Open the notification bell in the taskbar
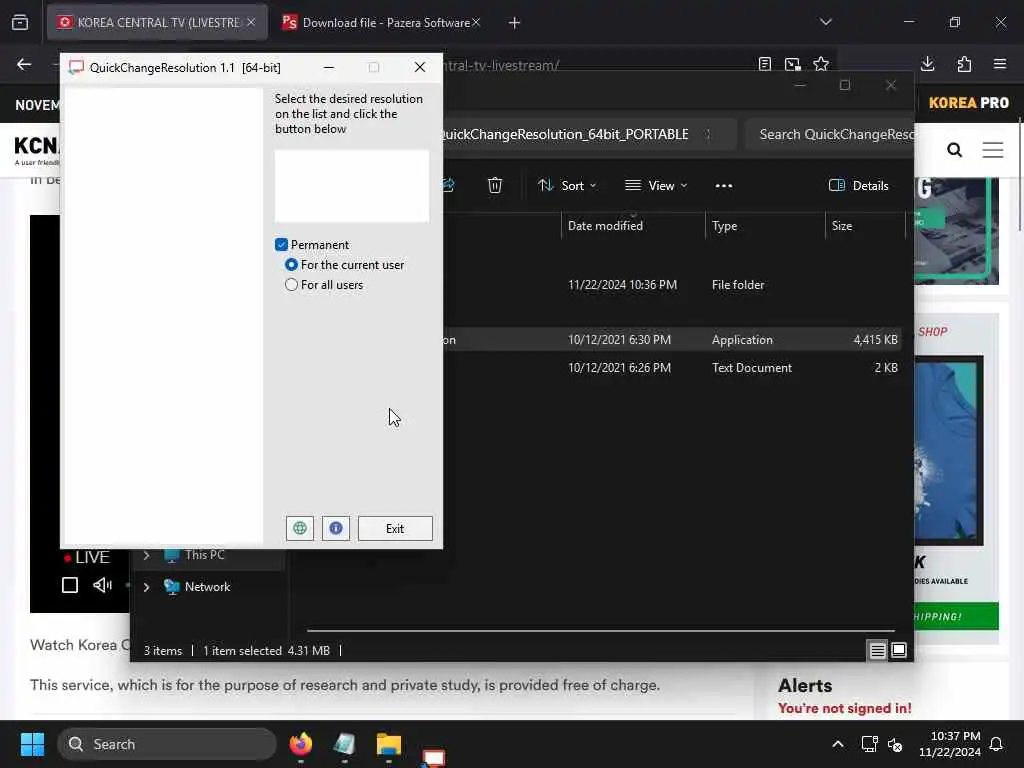The image size is (1024, 768). [x=997, y=744]
